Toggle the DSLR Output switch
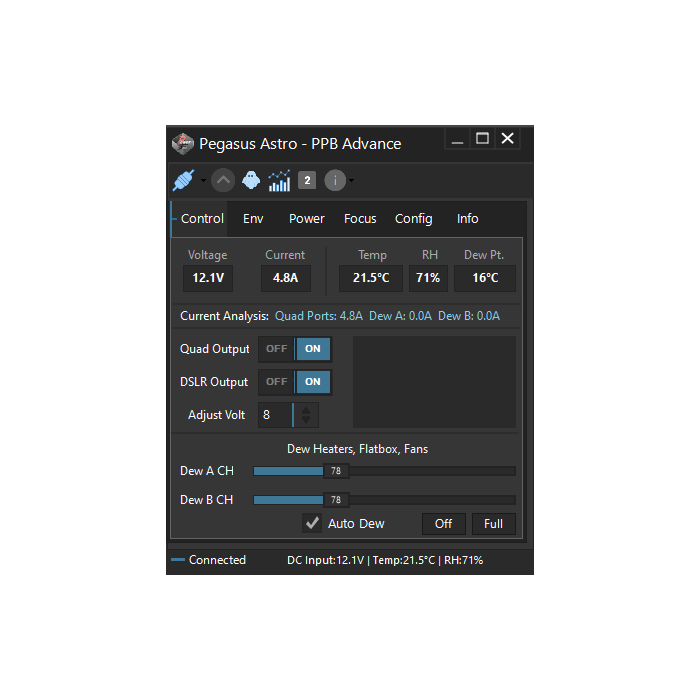700x700 pixels. tap(295, 381)
